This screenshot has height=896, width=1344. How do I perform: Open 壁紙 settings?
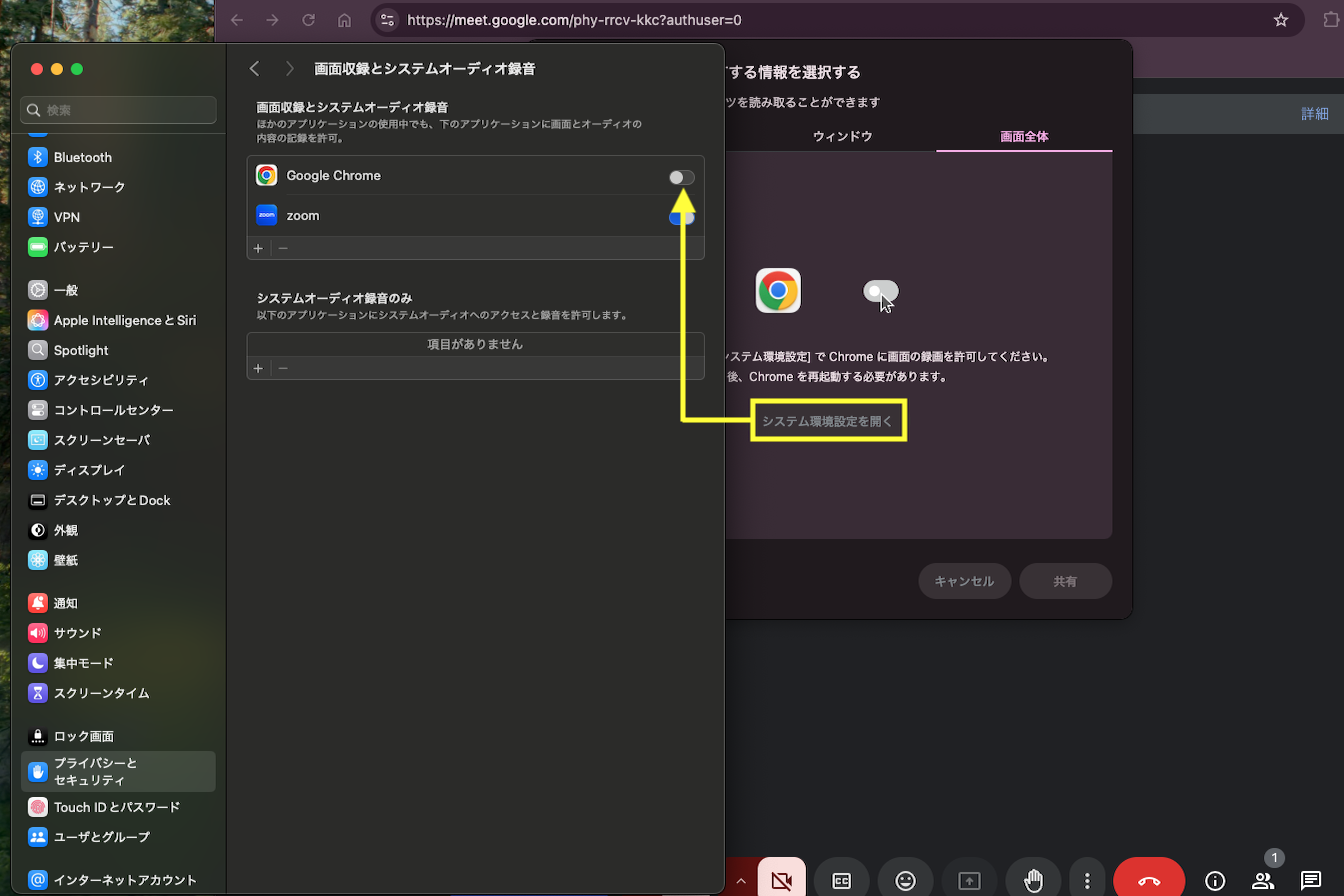point(118,560)
